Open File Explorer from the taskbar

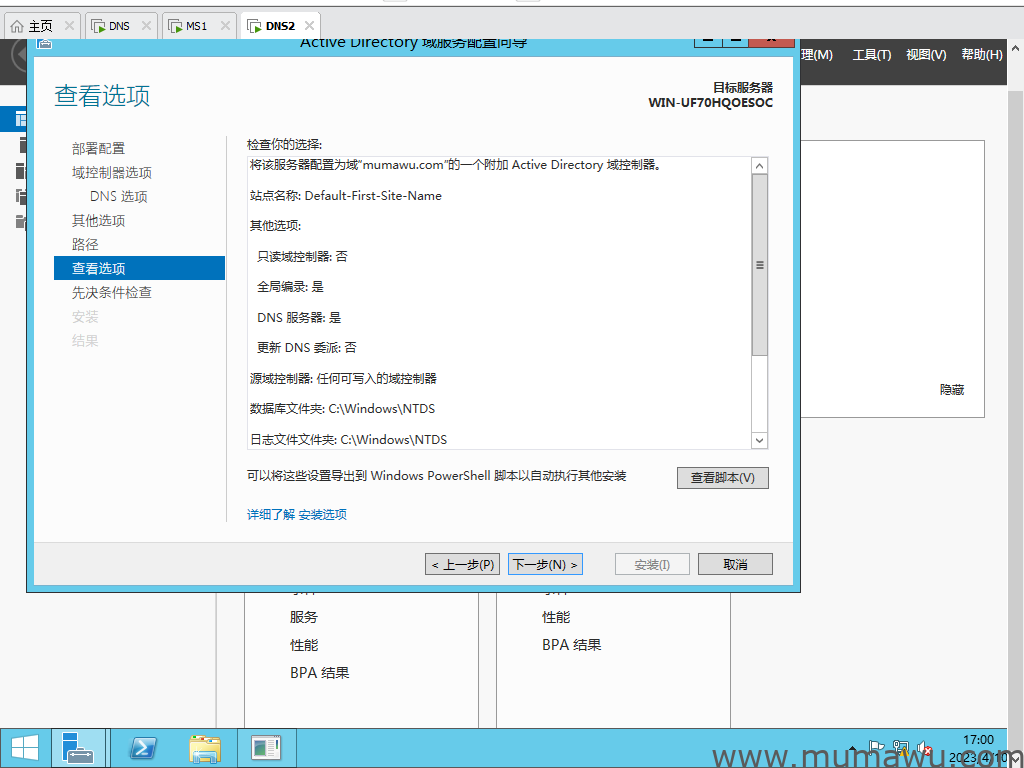205,747
